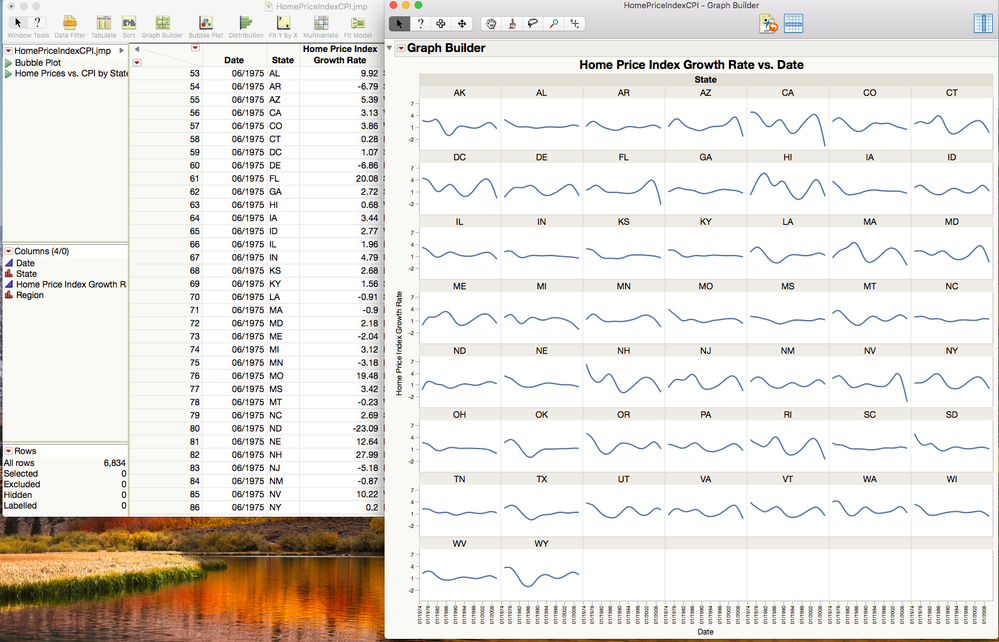
Task: Select the crosshairs tool
Action: pos(575,23)
